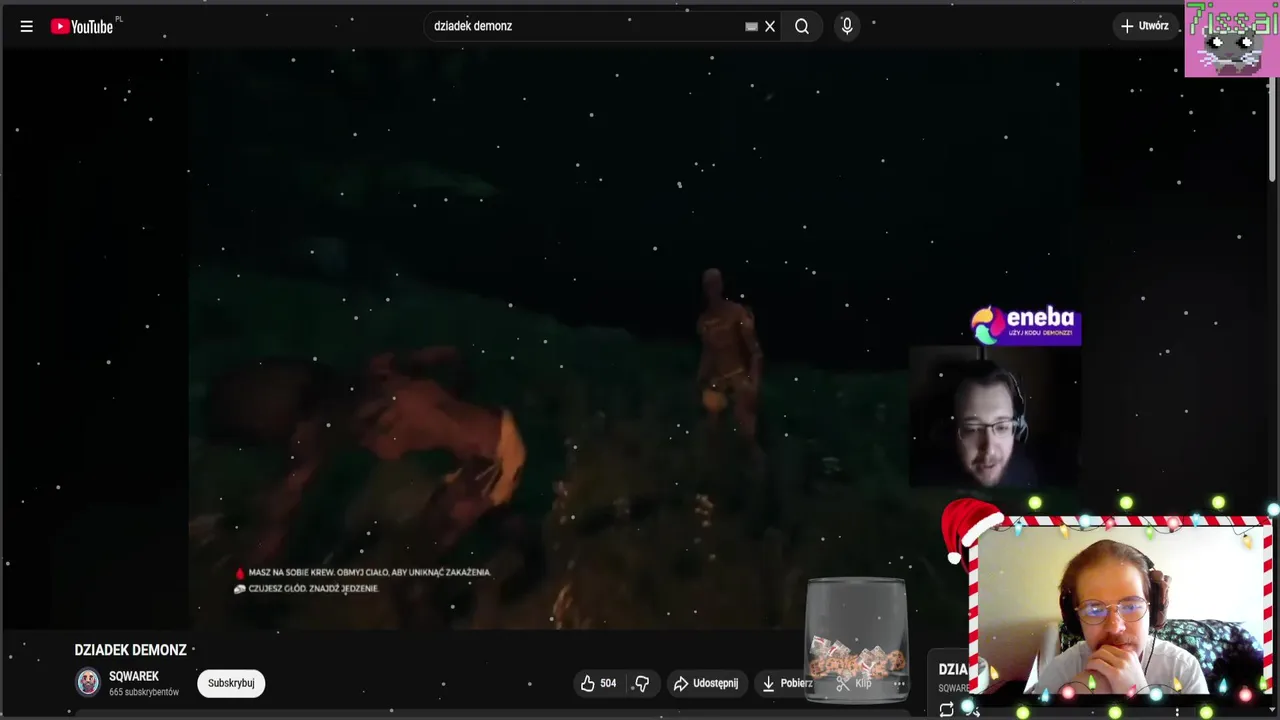Subscribe with the Subskrybuj button
The height and width of the screenshot is (720, 1280).
pyautogui.click(x=231, y=683)
